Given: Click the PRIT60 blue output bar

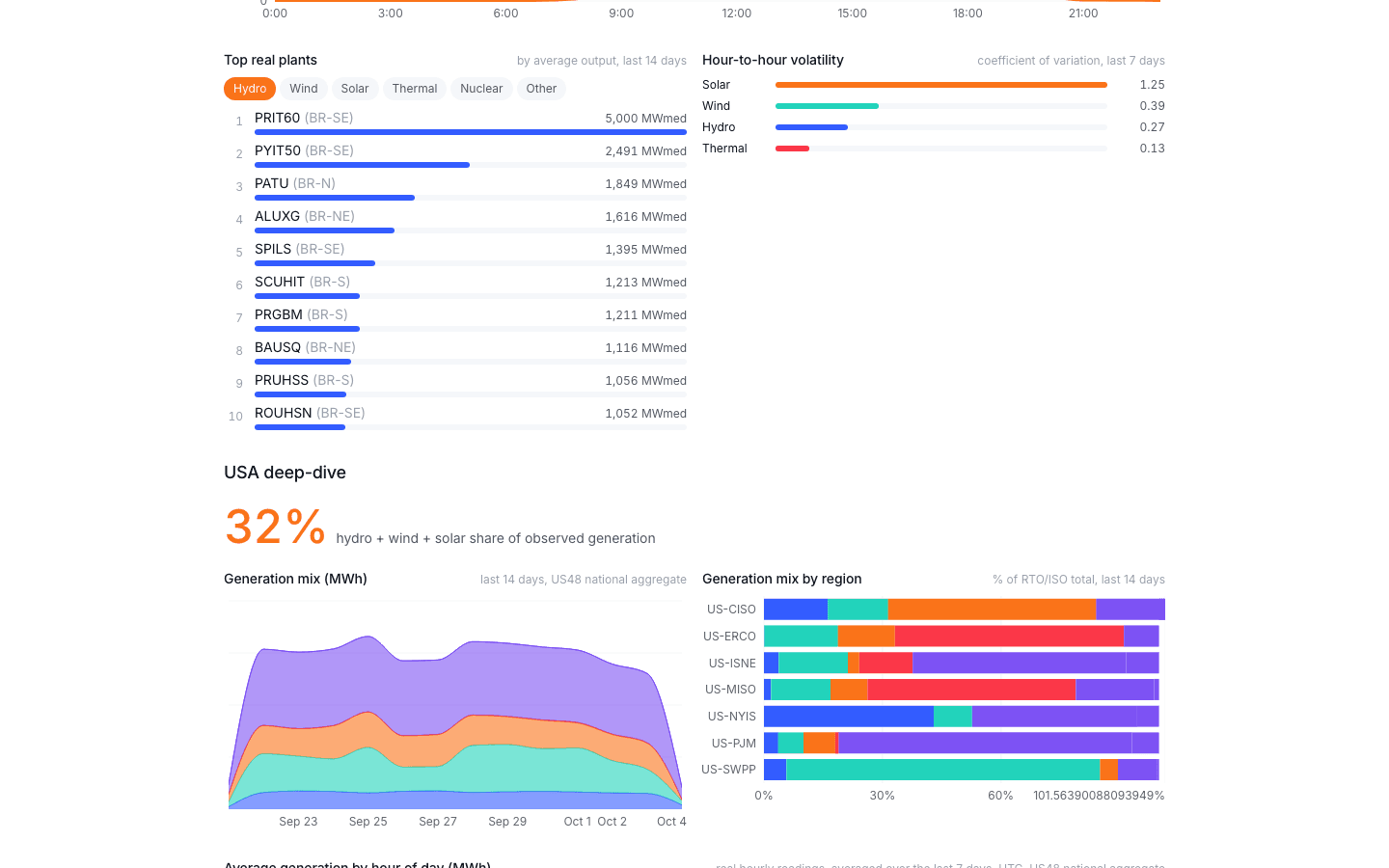Looking at the screenshot, I should (471, 132).
